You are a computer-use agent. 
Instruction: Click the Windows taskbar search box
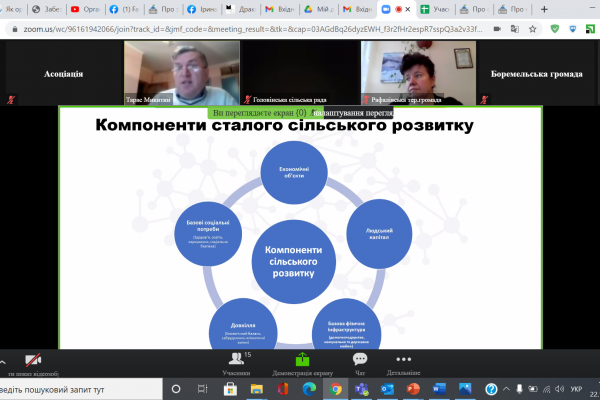coord(75,388)
